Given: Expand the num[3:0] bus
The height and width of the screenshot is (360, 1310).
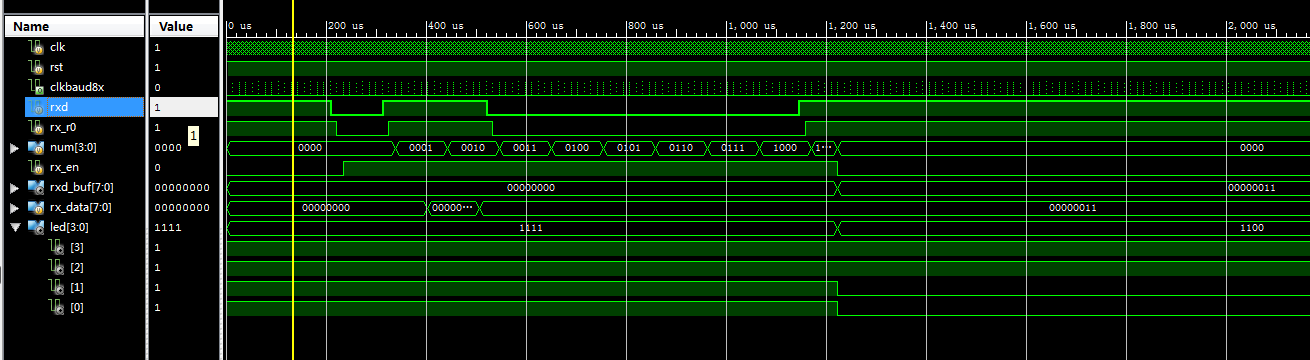Looking at the screenshot, I should pos(14,148).
